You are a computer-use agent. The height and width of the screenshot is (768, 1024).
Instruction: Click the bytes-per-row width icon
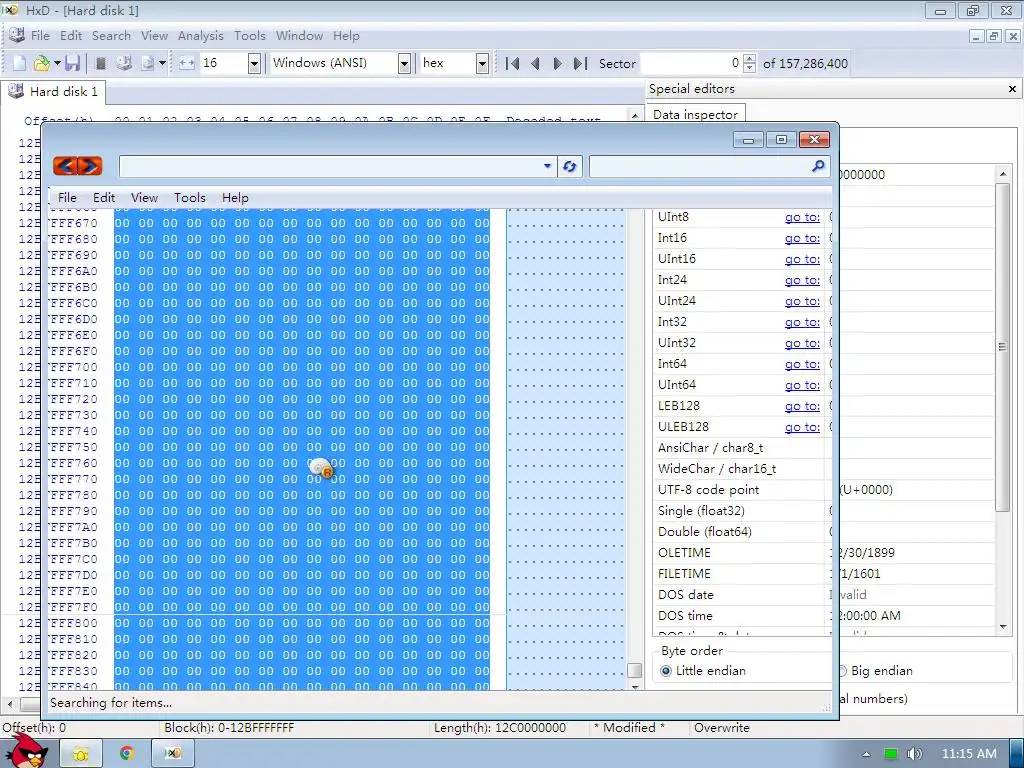click(x=187, y=63)
